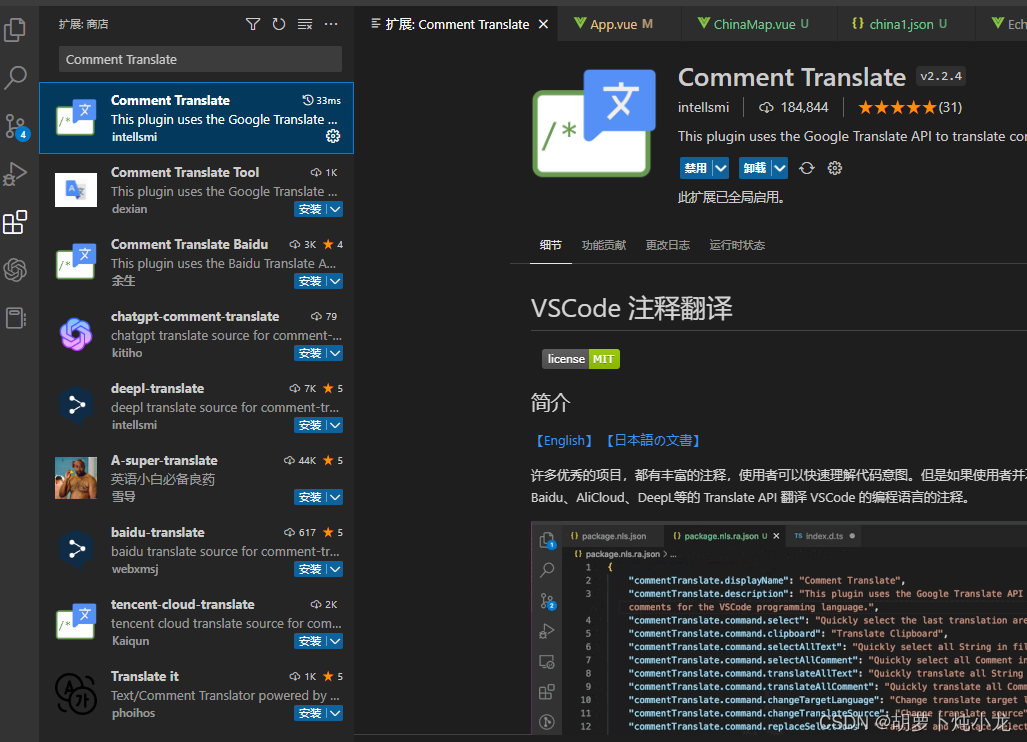
Task: Open the notebook icon in activity bar
Action: click(15, 318)
